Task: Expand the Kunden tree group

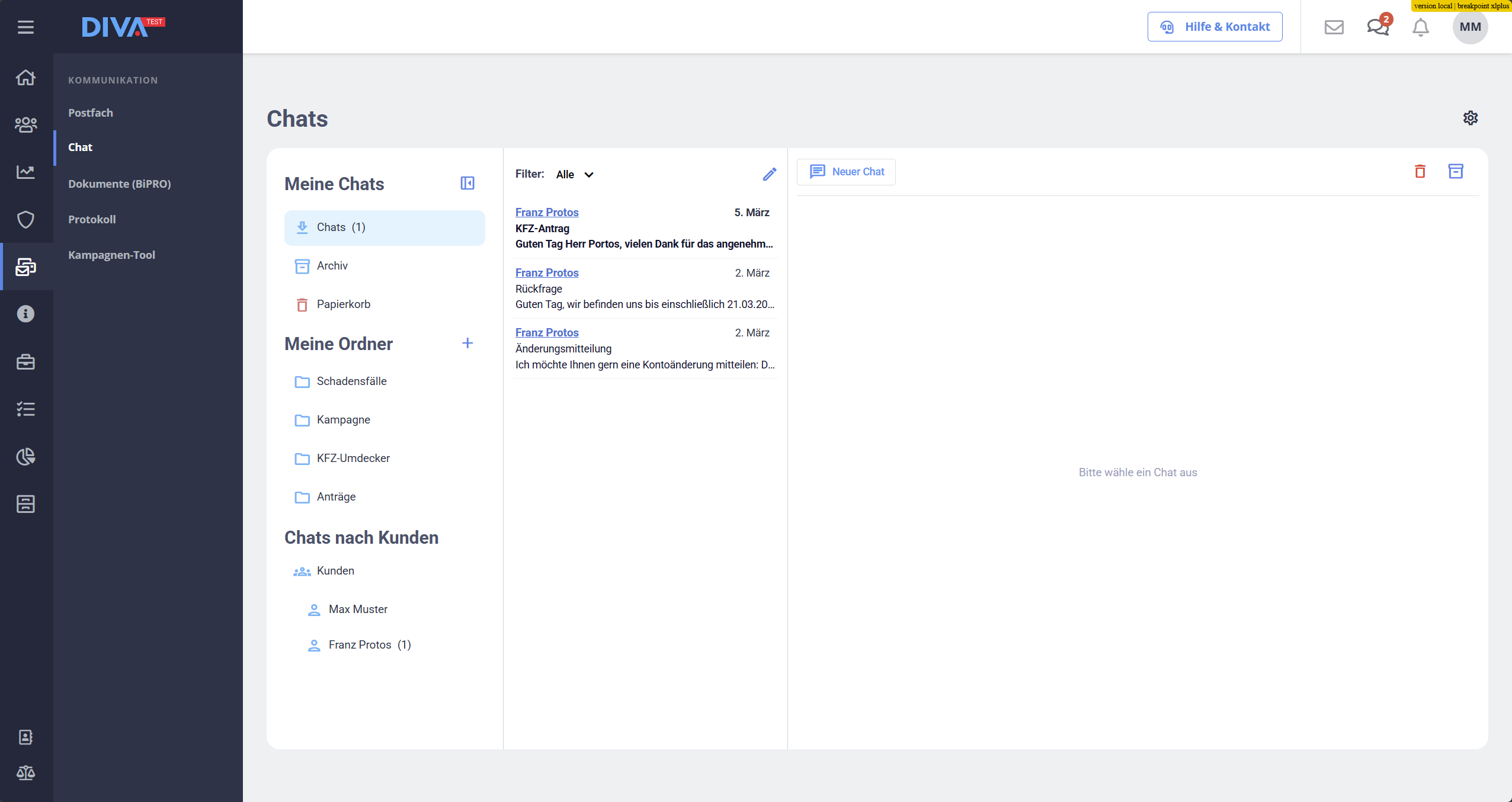Action: click(x=335, y=571)
